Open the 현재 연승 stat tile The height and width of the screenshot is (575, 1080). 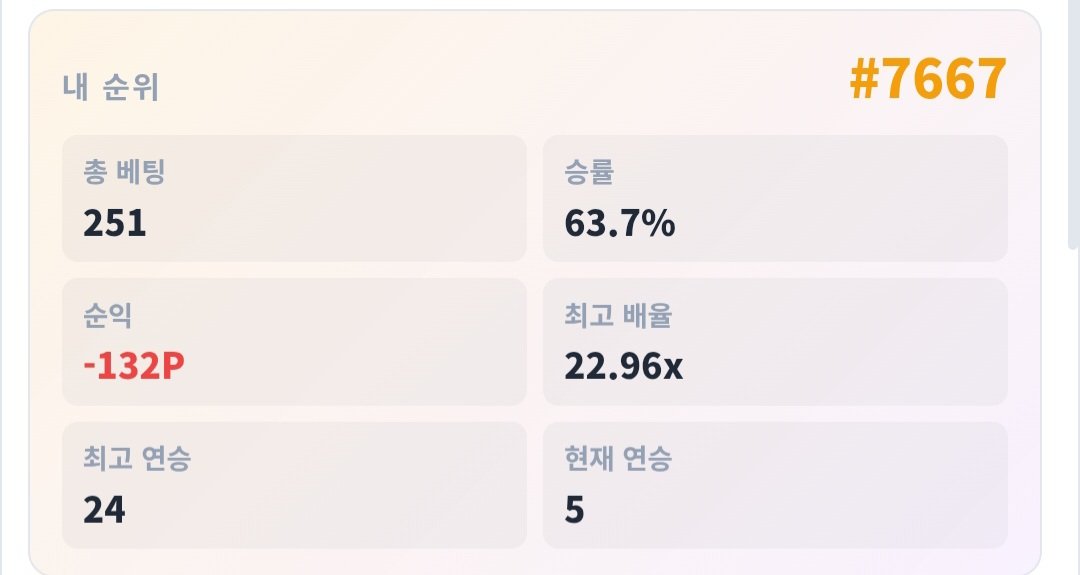[x=775, y=485]
